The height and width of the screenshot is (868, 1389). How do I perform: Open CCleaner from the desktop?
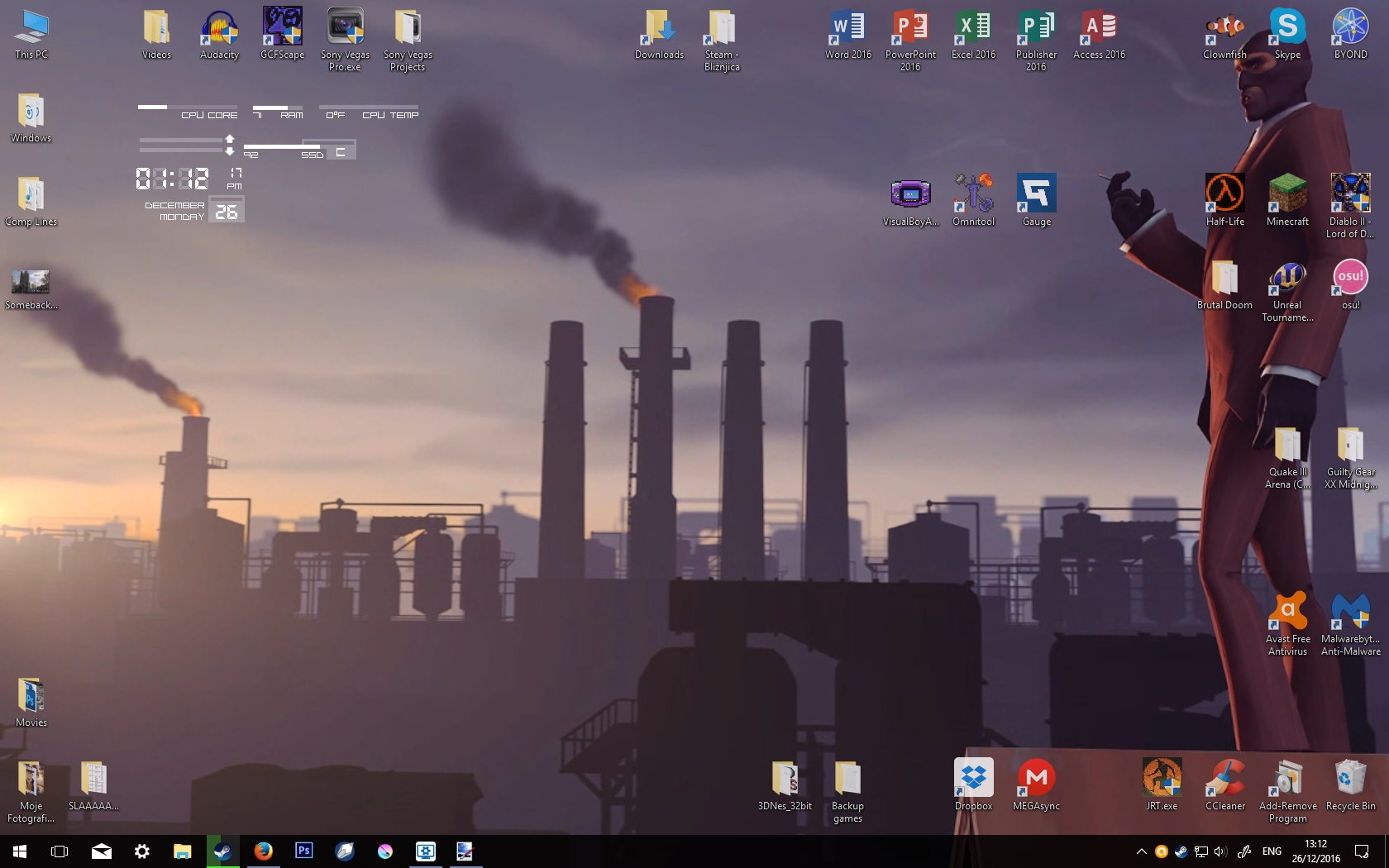tap(1224, 785)
